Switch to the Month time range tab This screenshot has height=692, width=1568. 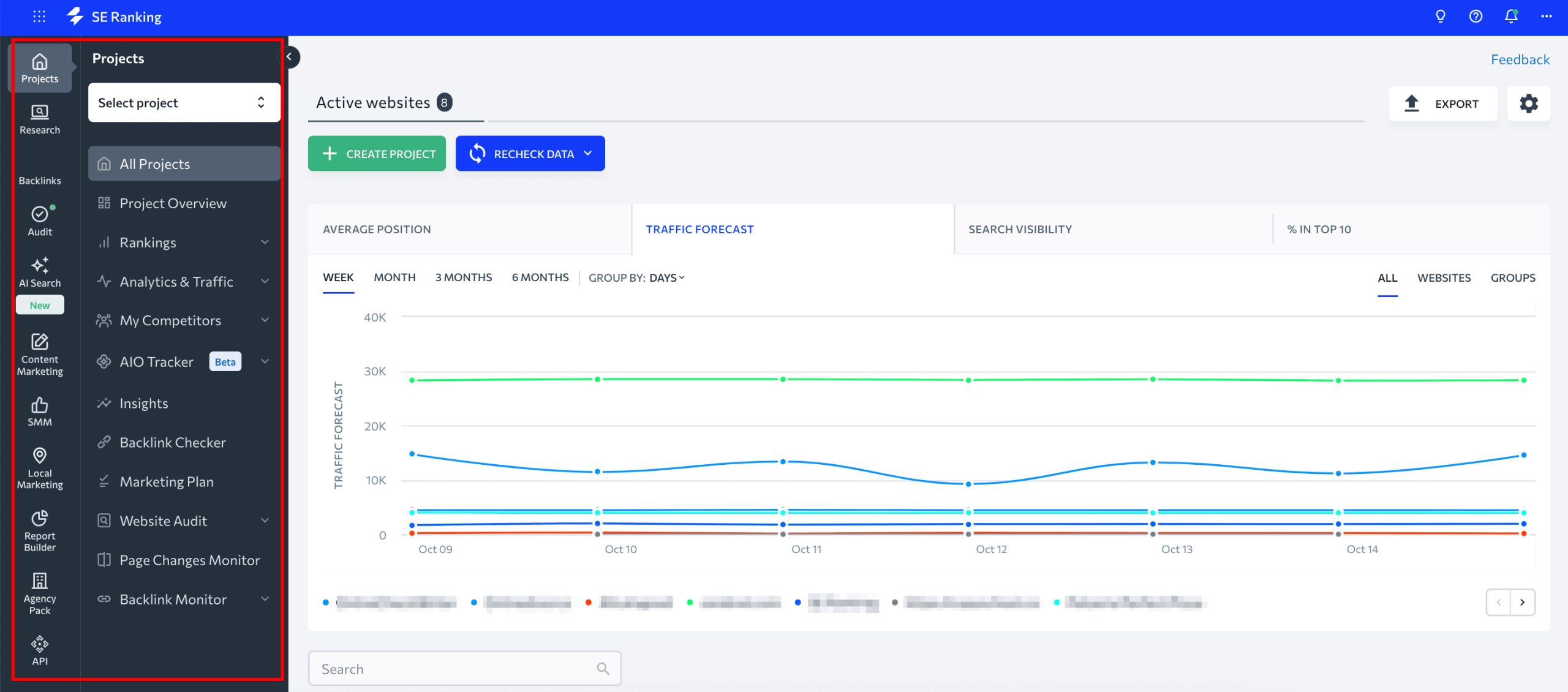pos(394,277)
